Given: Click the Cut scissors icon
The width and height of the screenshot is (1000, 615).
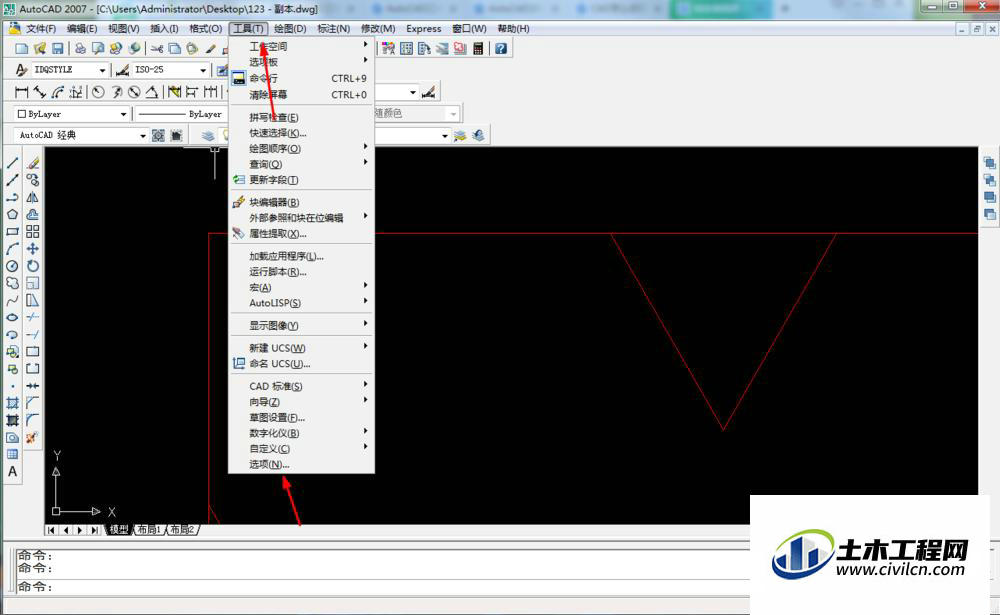Looking at the screenshot, I should tap(157, 48).
